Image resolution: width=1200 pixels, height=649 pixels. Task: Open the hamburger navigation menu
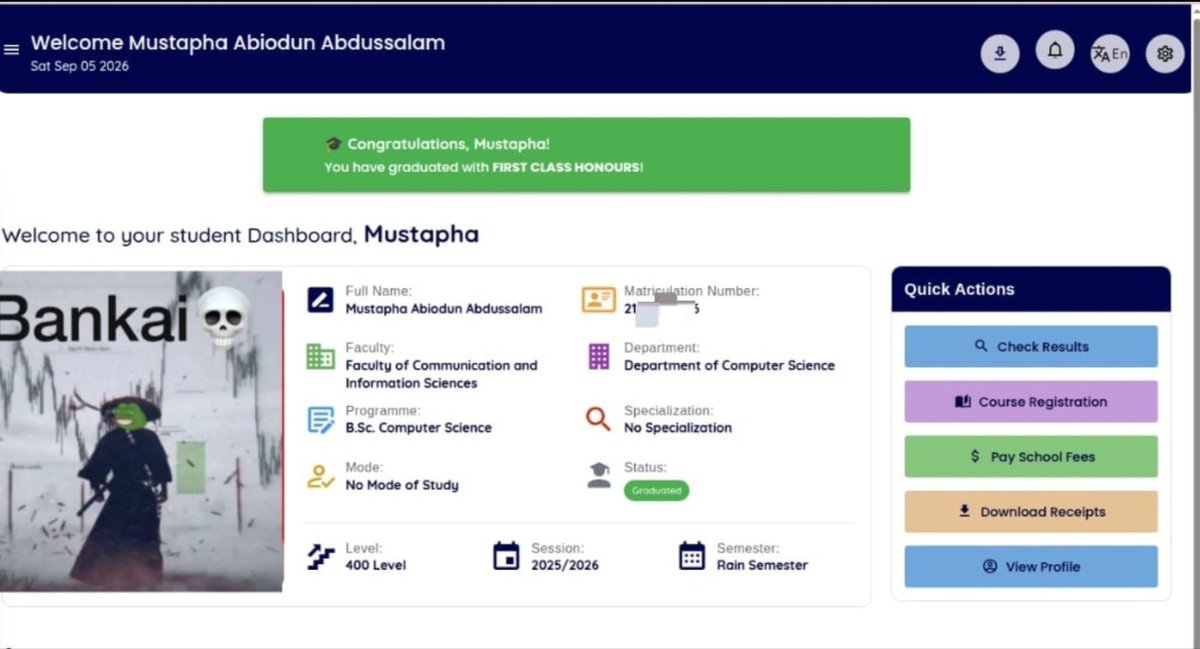coord(11,50)
